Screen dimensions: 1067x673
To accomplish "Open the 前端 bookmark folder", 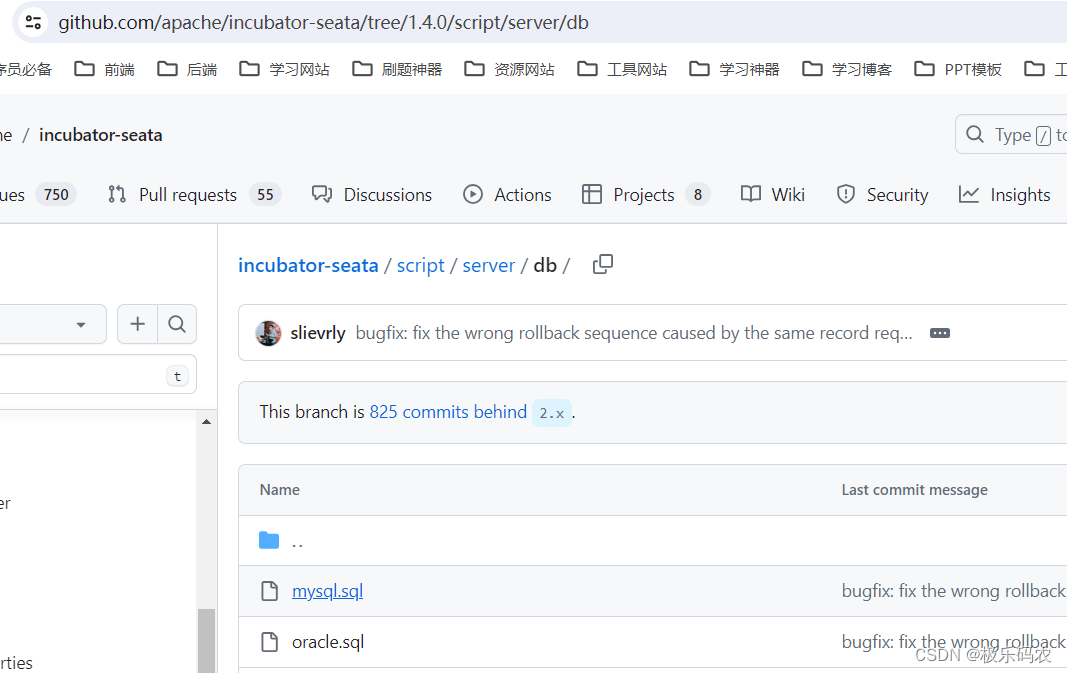I will (x=105, y=69).
